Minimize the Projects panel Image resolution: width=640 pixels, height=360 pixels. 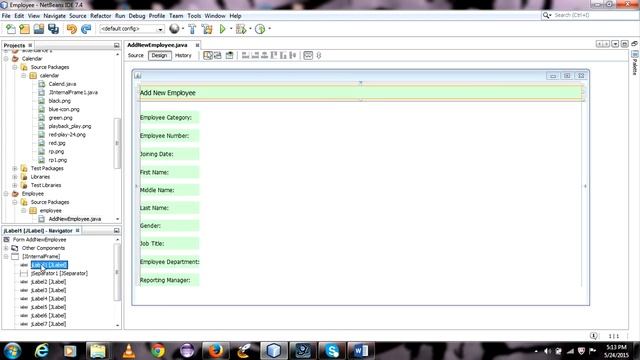point(116,45)
